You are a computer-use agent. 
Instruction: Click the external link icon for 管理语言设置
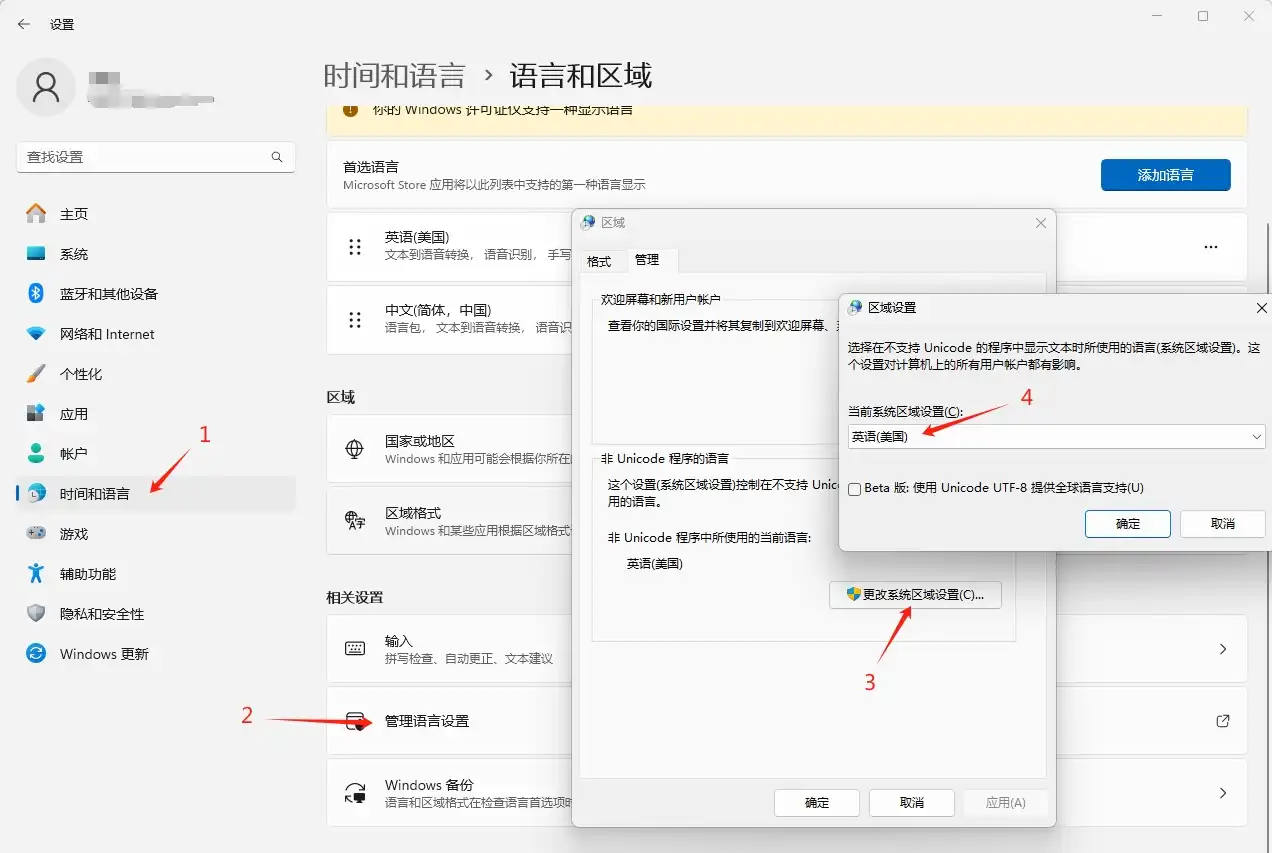point(1222,721)
